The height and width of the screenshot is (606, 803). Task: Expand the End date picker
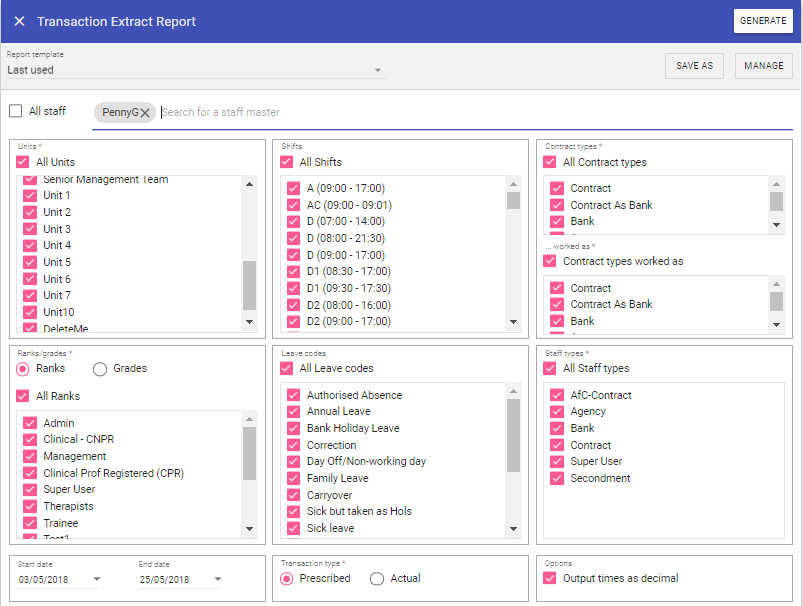coord(217,579)
